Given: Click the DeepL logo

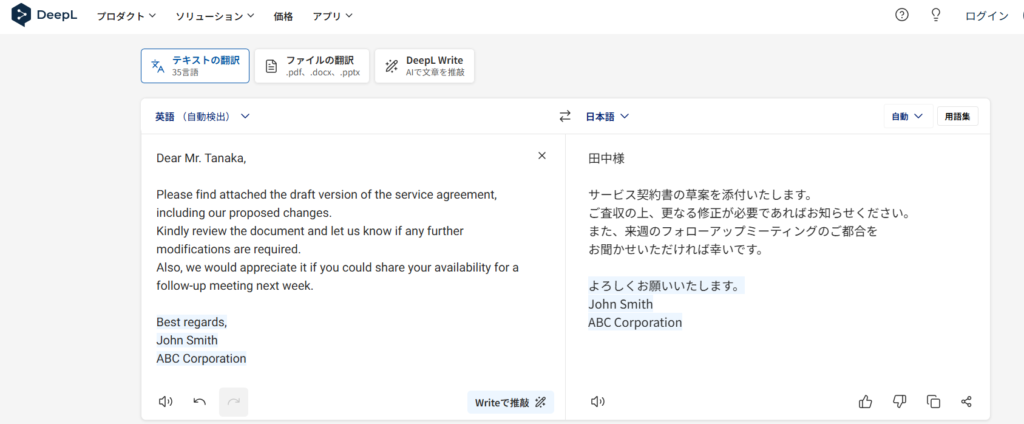Looking at the screenshot, I should (44, 15).
